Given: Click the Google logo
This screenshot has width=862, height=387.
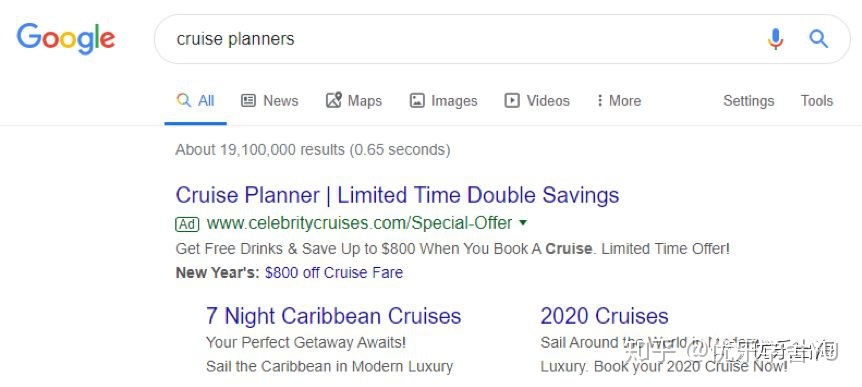Looking at the screenshot, I should click(x=65, y=38).
